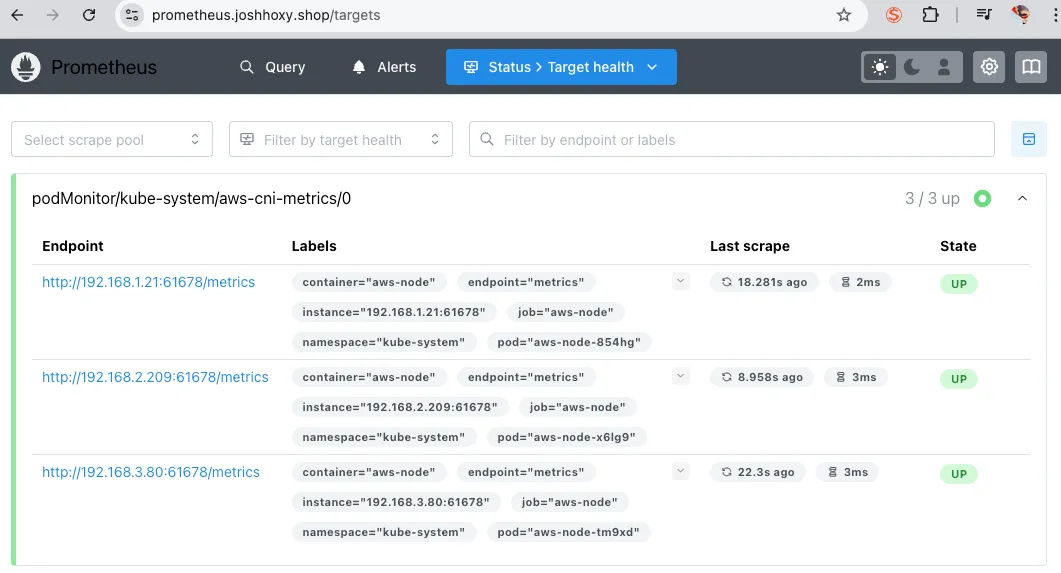Select browser-preferred theme user icon
1061x573 pixels.
944,67
